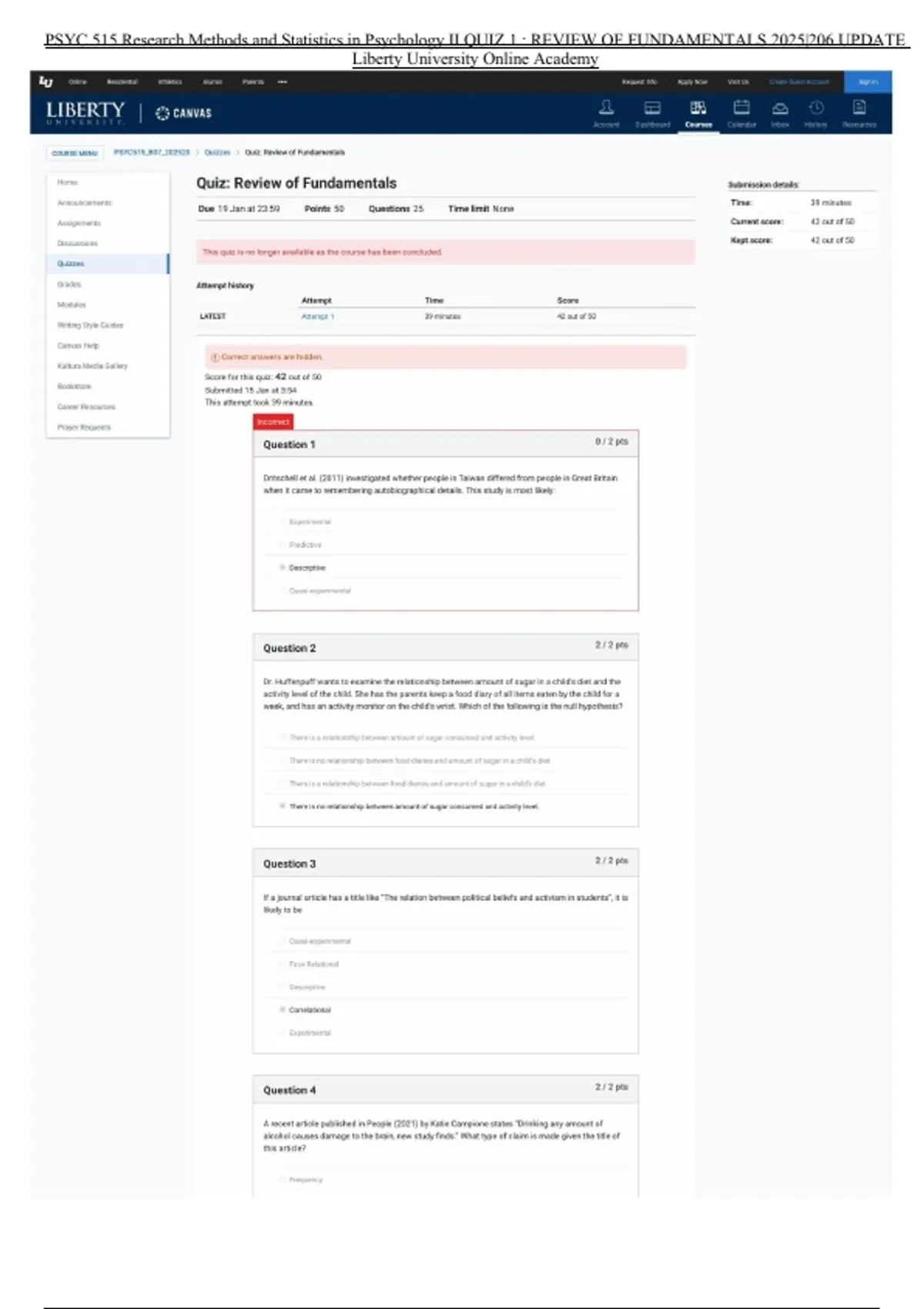Select Quasi-experimental option in Question 3

pos(283,941)
